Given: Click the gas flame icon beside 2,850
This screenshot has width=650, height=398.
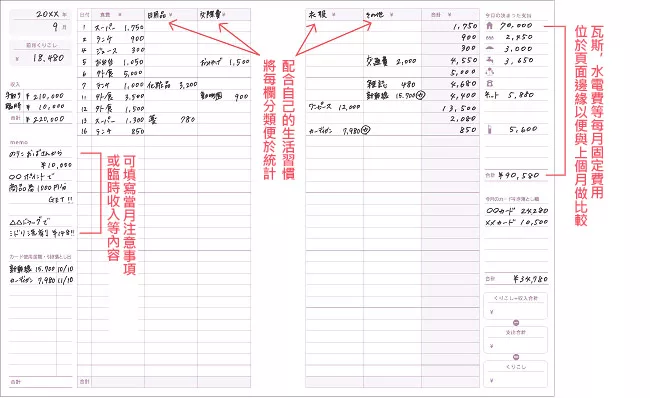Looking at the screenshot, I should pyautogui.click(x=490, y=37).
